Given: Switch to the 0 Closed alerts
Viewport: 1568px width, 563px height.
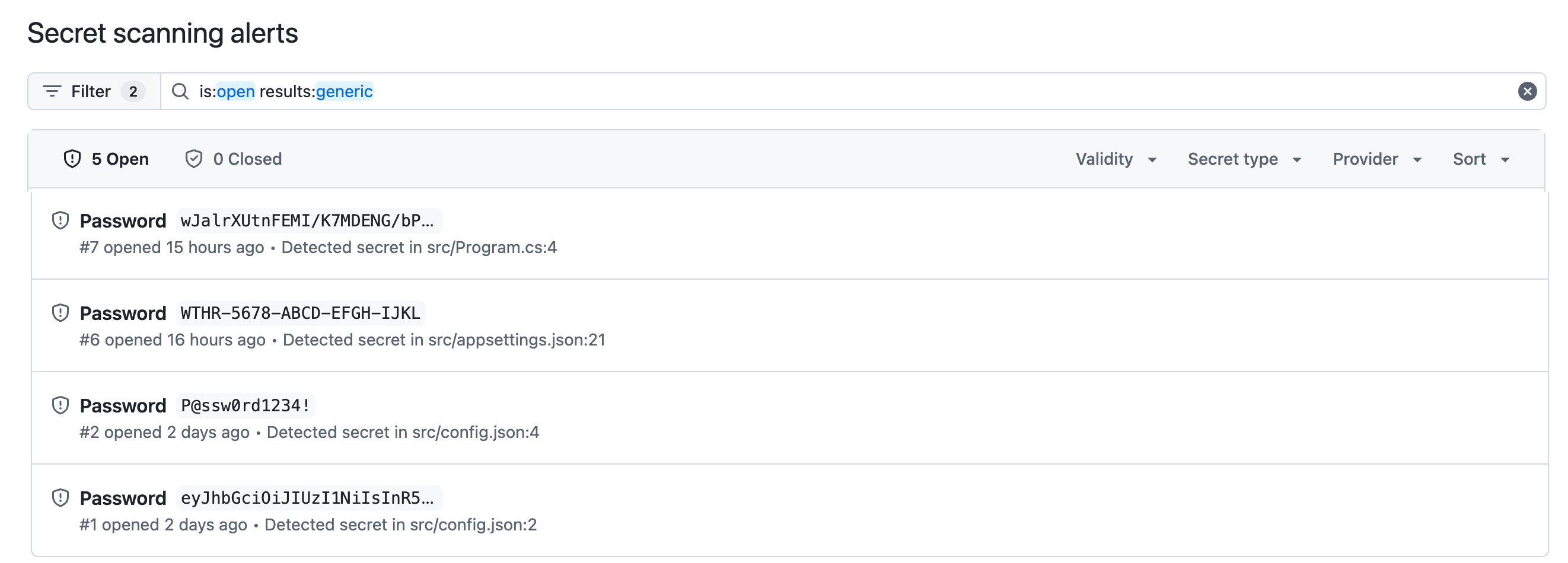Looking at the screenshot, I should click(234, 159).
